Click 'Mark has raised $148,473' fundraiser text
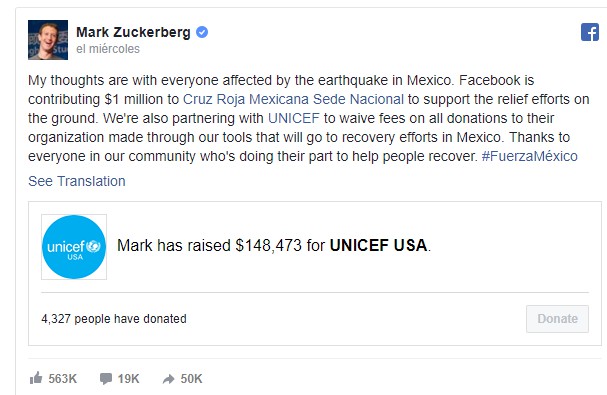This screenshot has height=395, width=607. (x=209, y=246)
